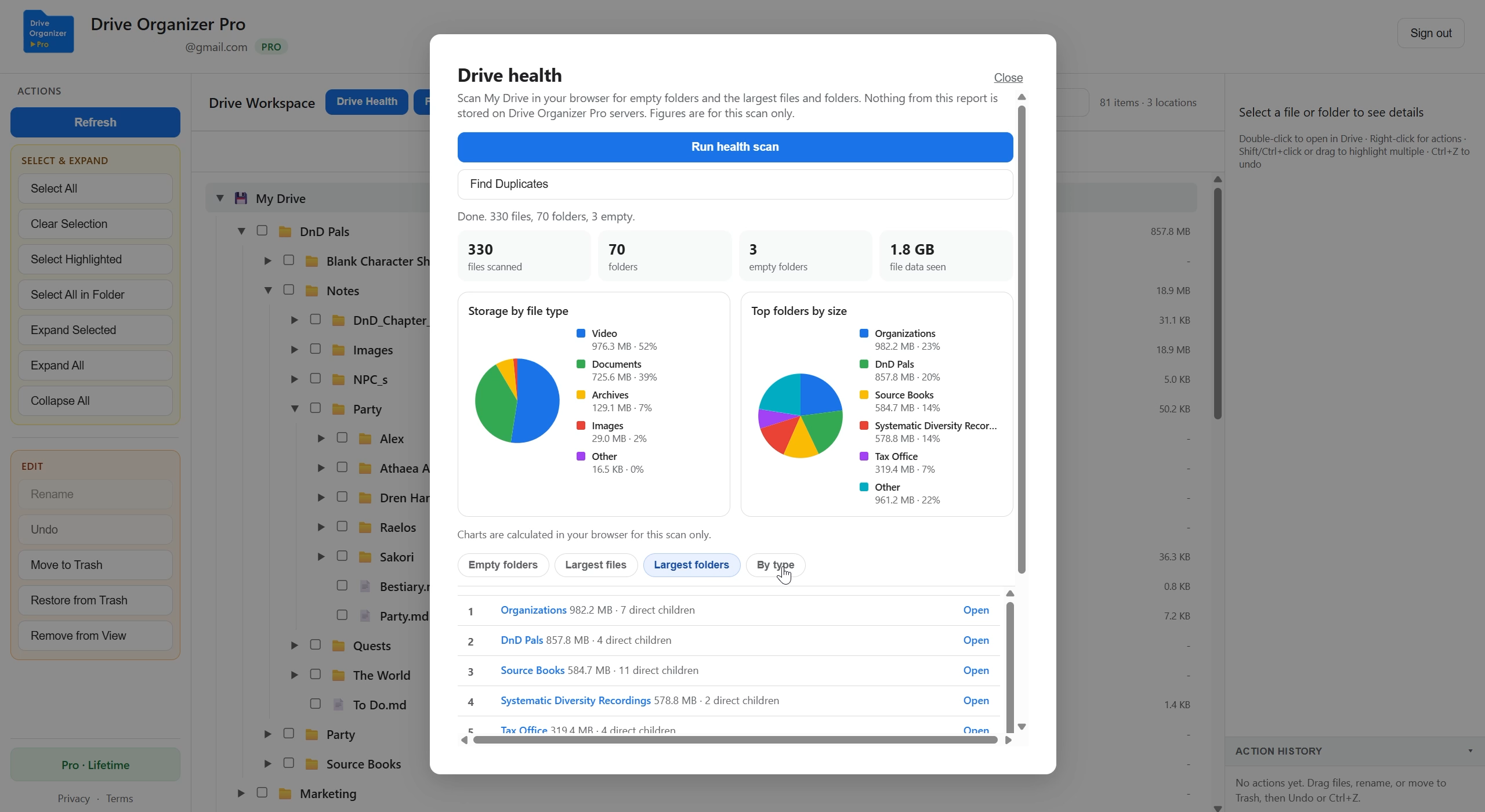The width and height of the screenshot is (1485, 812).
Task: Click the horizontal scrollbar left arrow
Action: (x=464, y=740)
